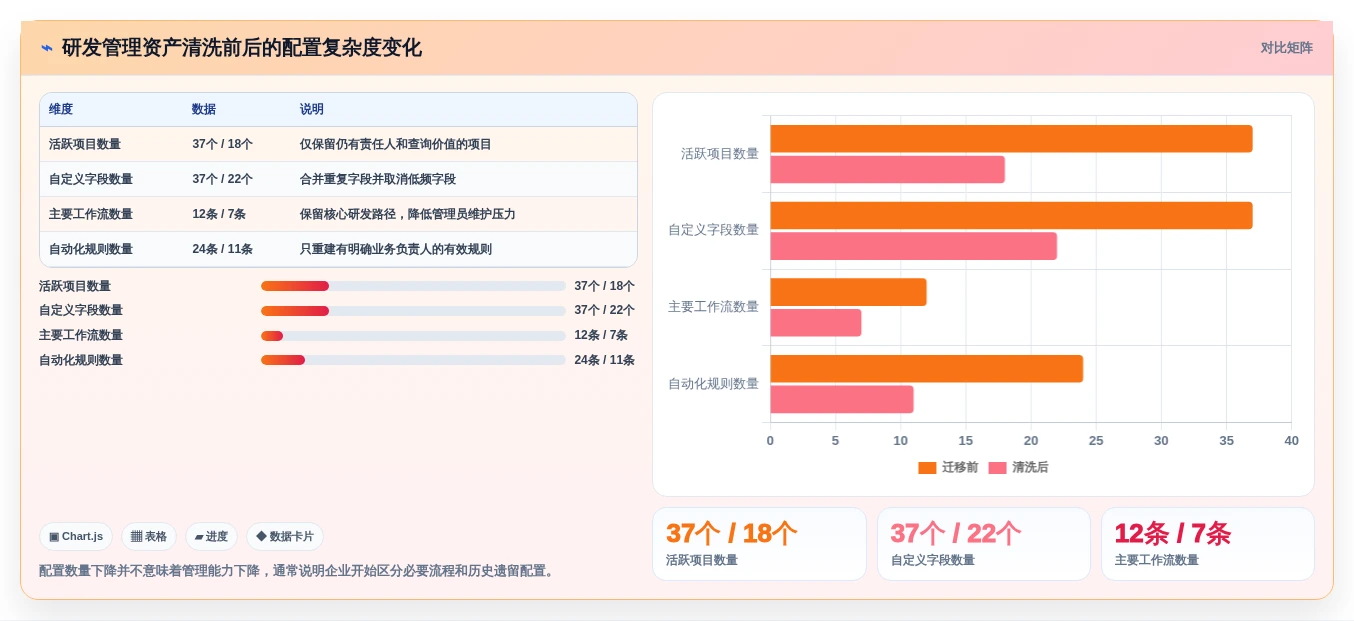Click x-axis tick value 25
Image resolution: width=1354 pixels, height=621 pixels.
coord(1096,441)
